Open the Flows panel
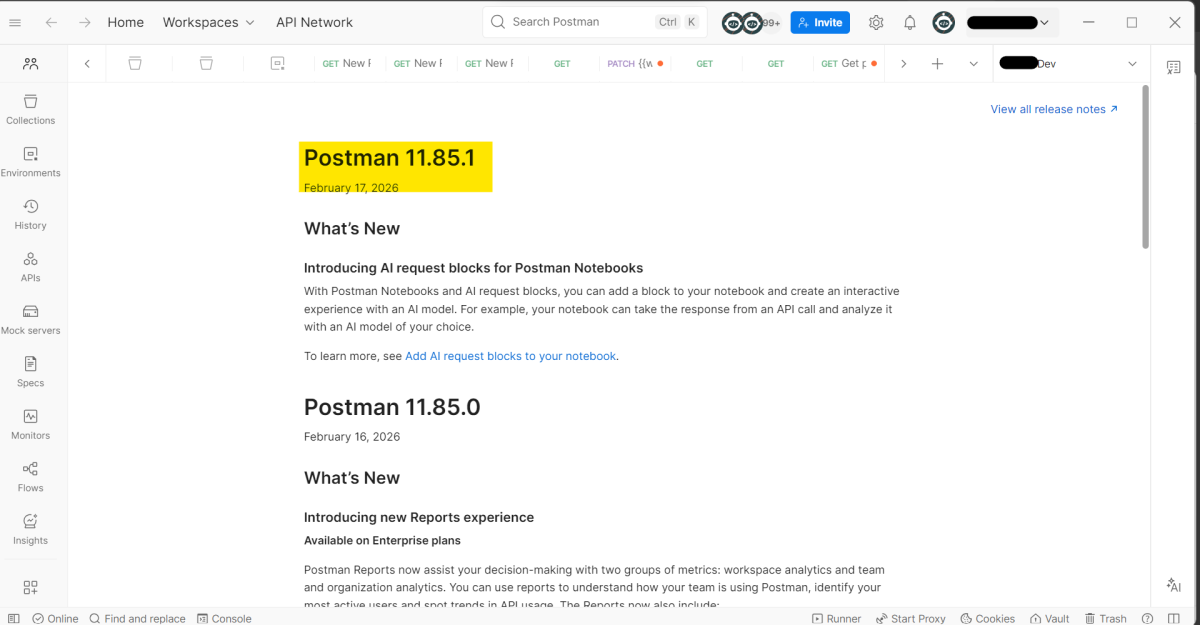 [x=30, y=470]
